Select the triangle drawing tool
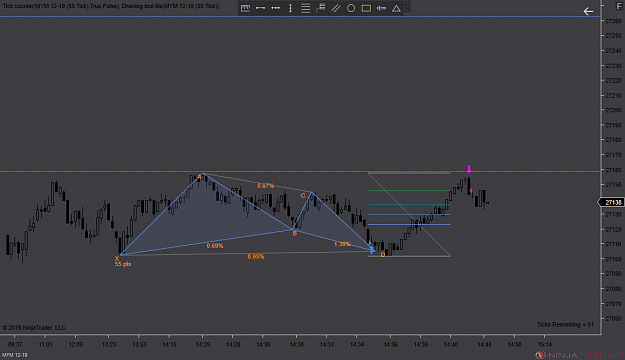 coord(396,8)
